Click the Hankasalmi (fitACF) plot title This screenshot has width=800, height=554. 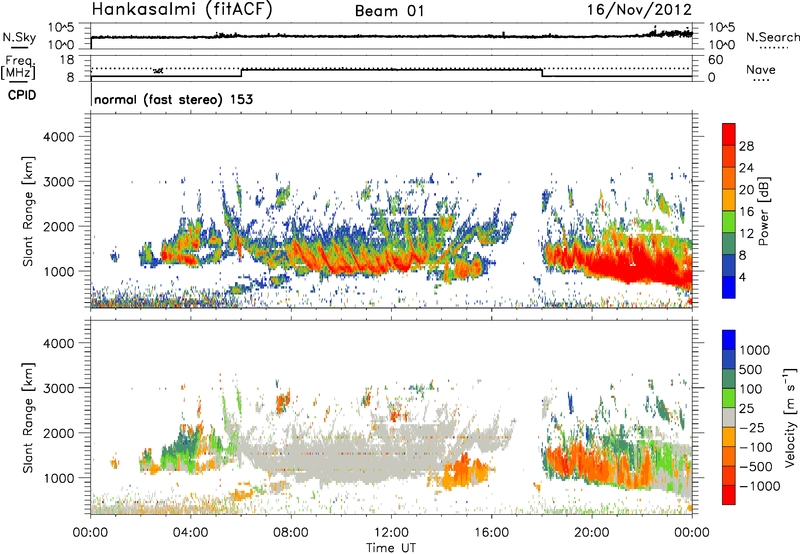point(182,9)
